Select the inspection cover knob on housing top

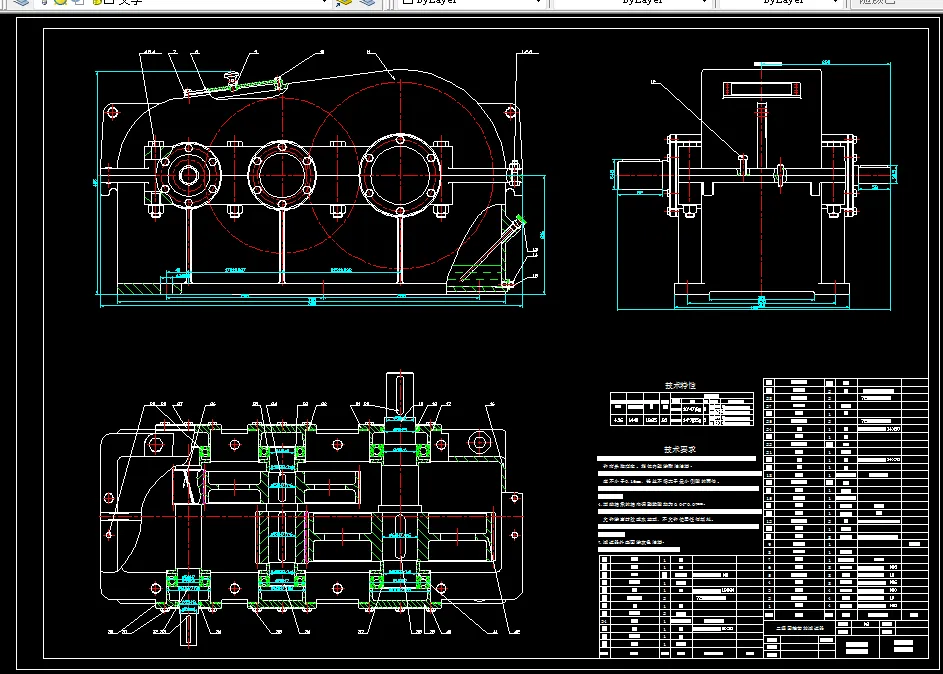[232, 79]
